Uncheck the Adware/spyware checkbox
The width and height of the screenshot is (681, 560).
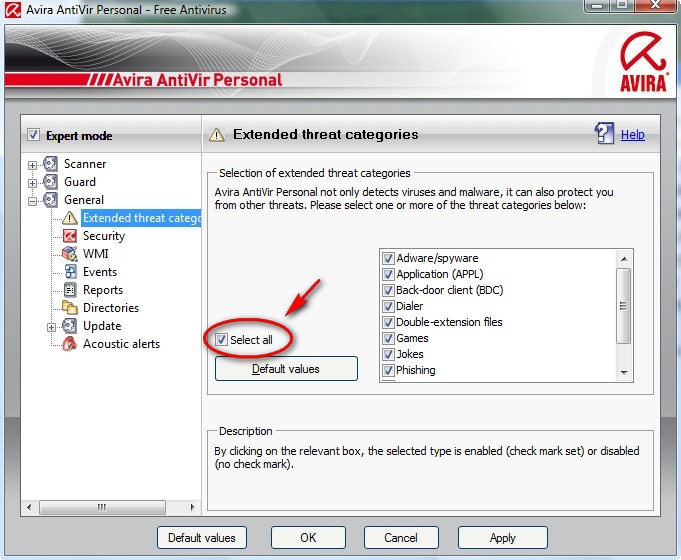tap(388, 258)
